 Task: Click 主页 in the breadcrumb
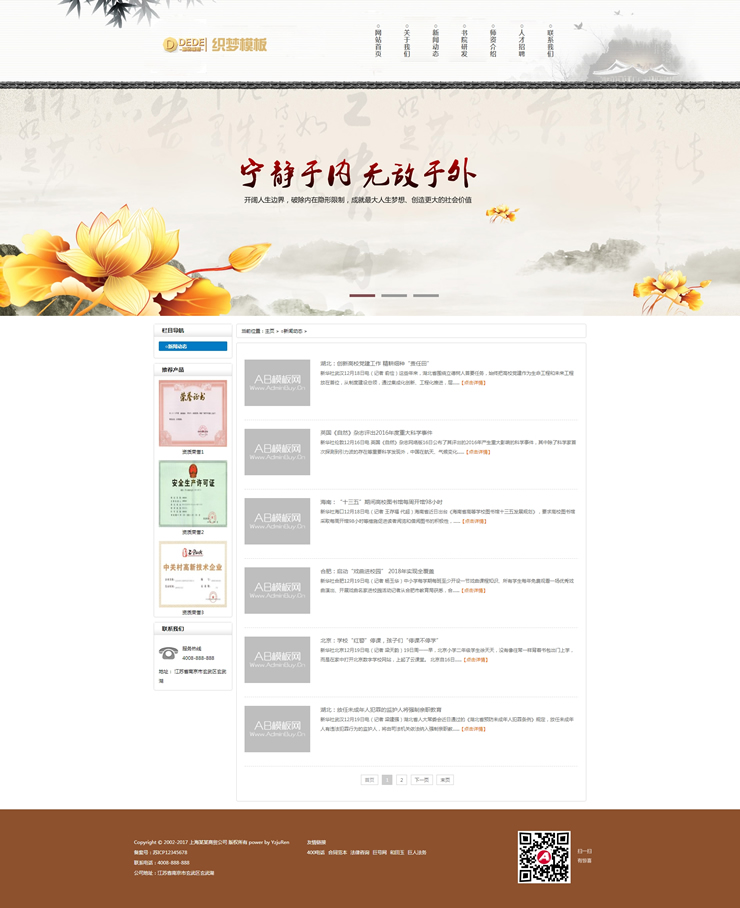pyautogui.click(x=269, y=330)
